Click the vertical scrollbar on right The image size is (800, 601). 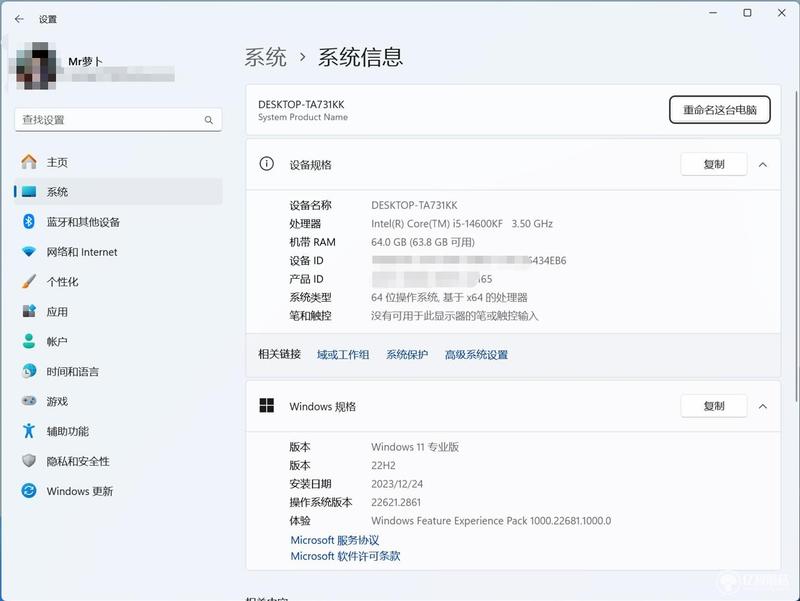[796, 245]
